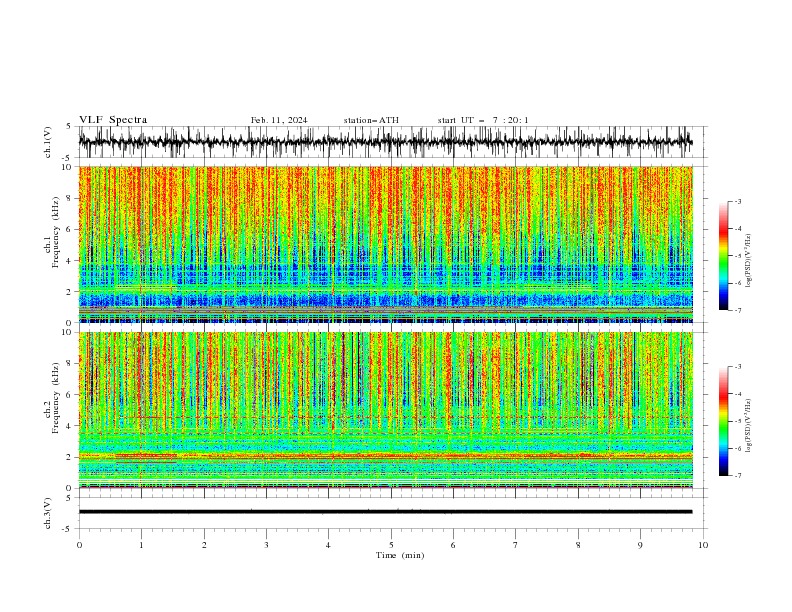Click the time axis tick label "1"
This screenshot has width=792, height=612.
(141, 545)
